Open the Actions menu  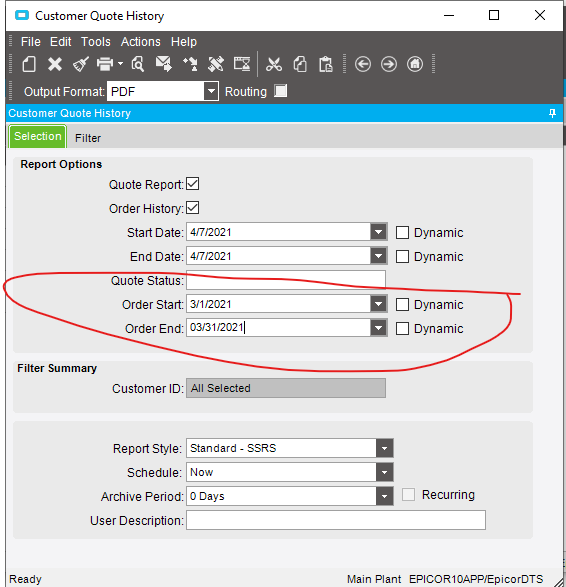coord(140,42)
